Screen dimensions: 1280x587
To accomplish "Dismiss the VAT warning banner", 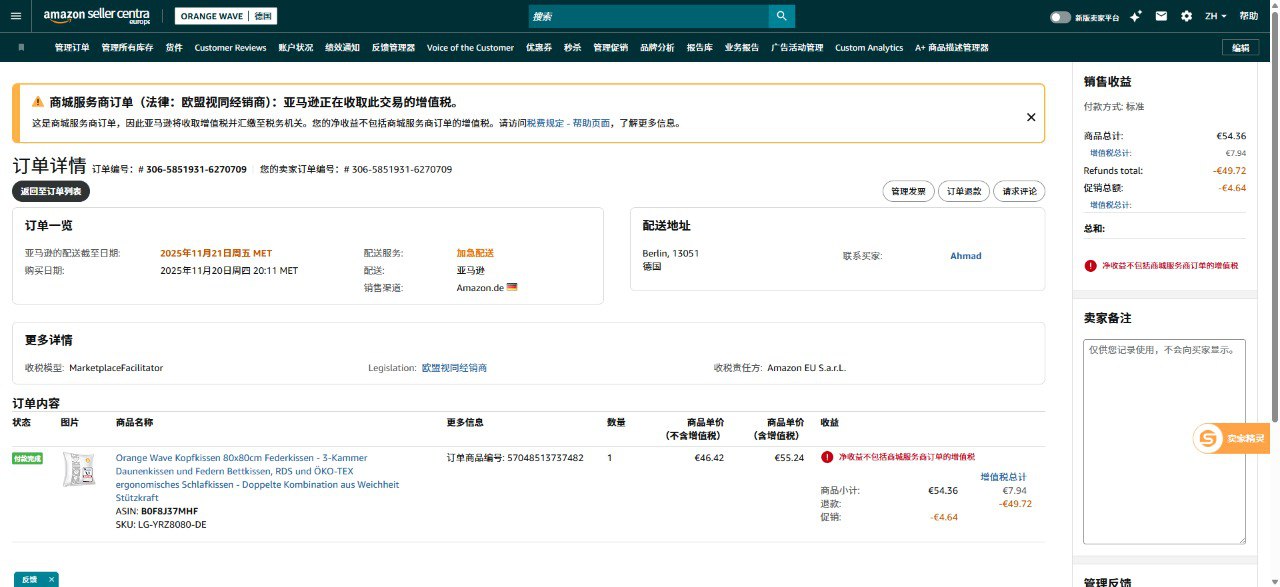I will (1031, 117).
